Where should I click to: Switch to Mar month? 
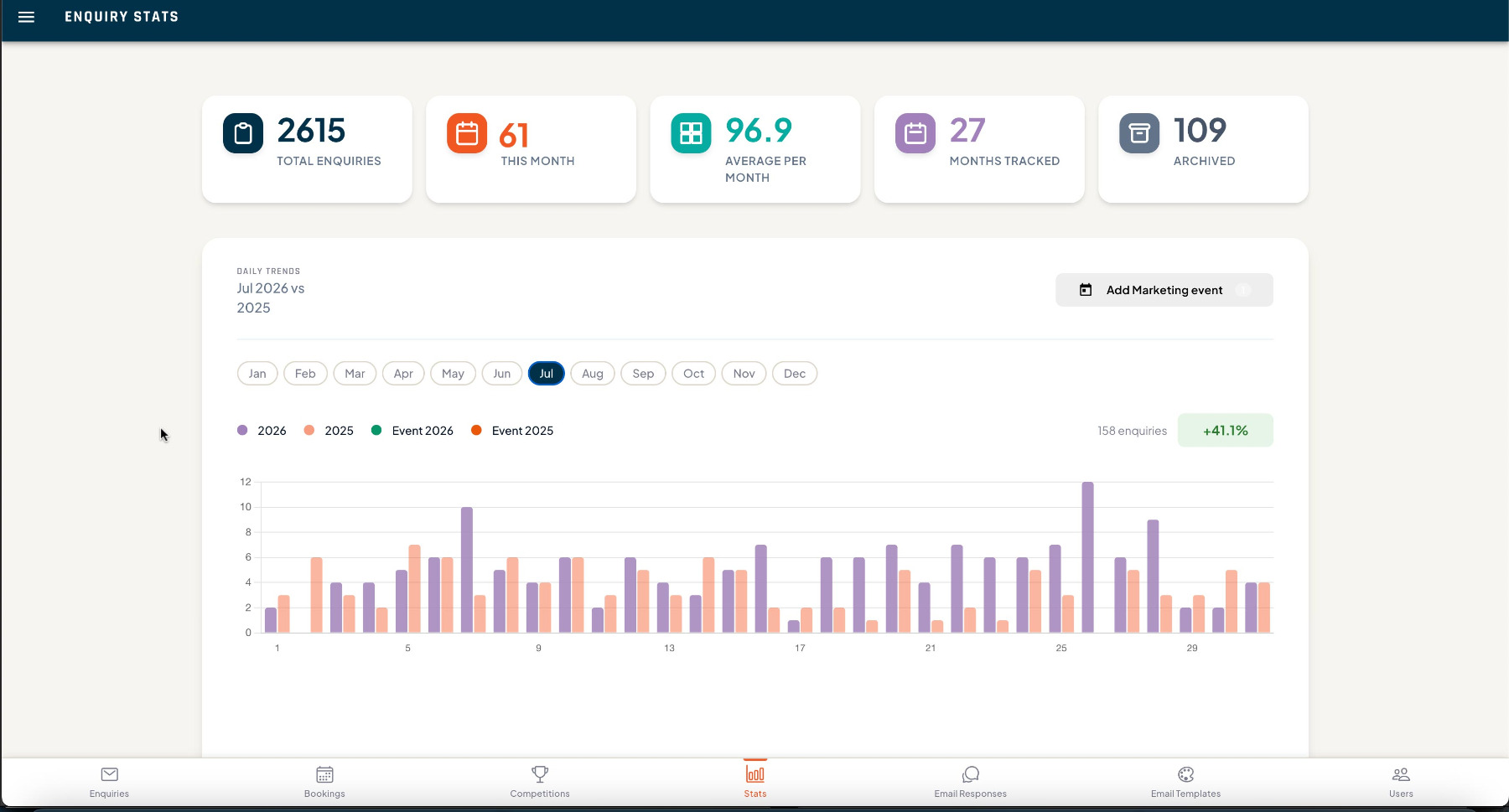point(355,374)
